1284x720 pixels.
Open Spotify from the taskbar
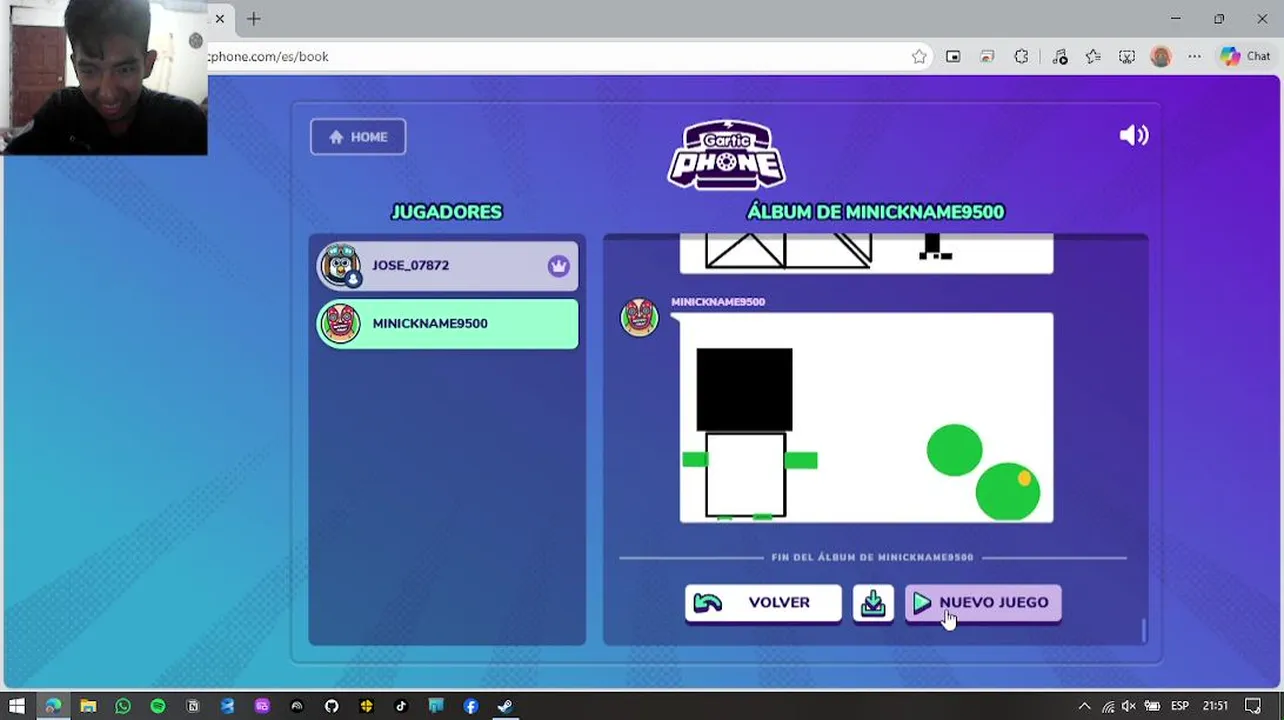point(158,706)
